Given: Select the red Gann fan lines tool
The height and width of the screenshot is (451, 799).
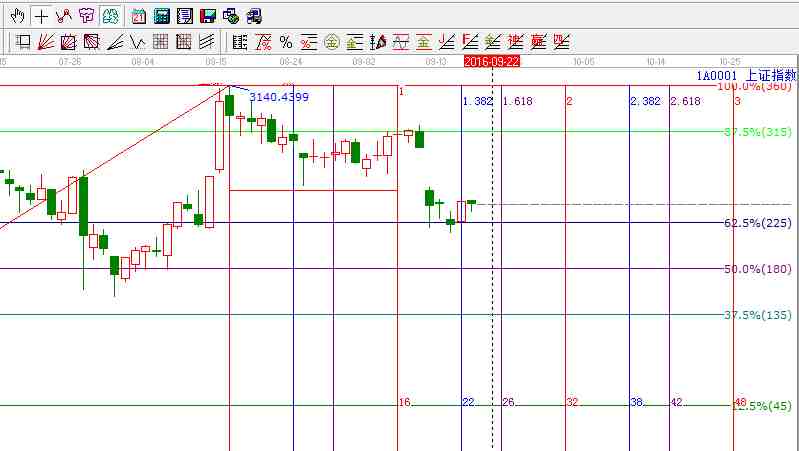Looking at the screenshot, I should tap(45, 42).
